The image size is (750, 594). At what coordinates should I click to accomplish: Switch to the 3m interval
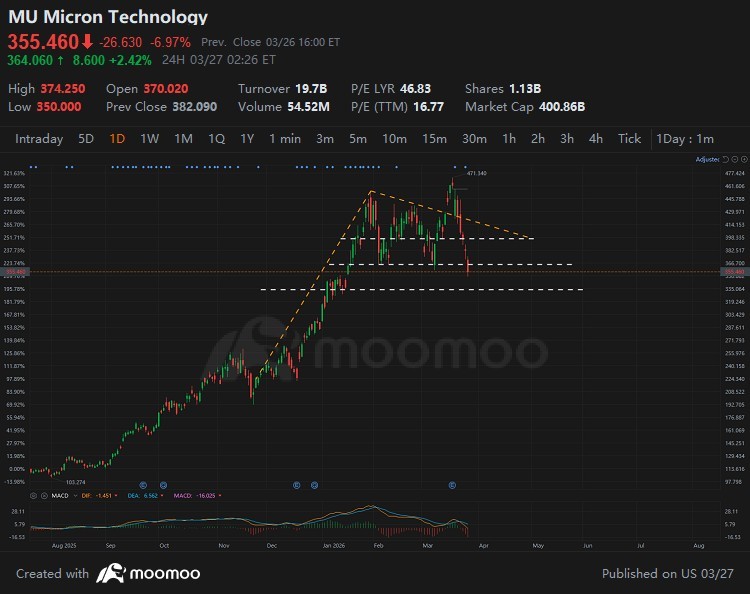pyautogui.click(x=325, y=139)
